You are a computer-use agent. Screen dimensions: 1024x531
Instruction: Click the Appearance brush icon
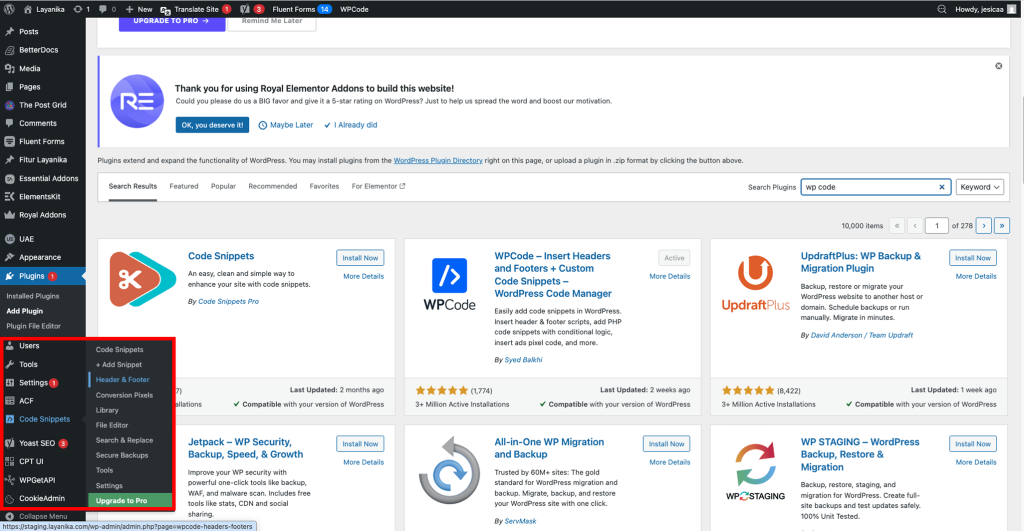[x=10, y=257]
